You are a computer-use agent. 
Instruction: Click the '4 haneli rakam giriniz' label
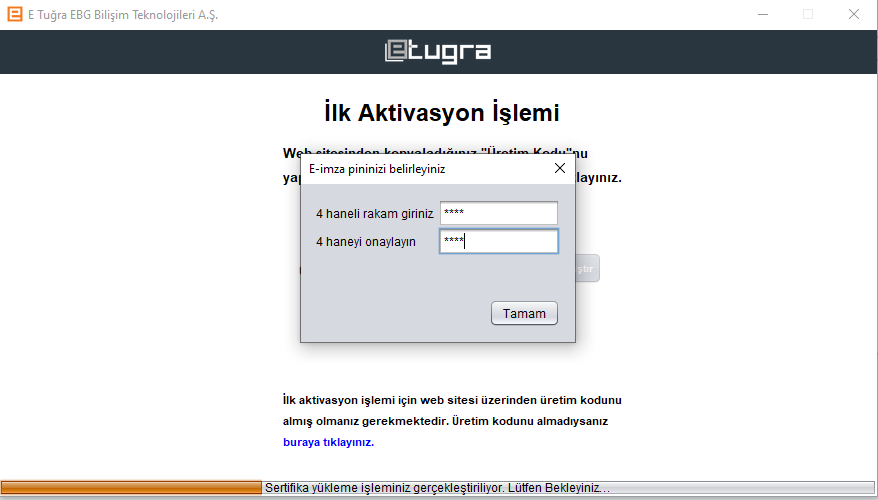point(375,213)
